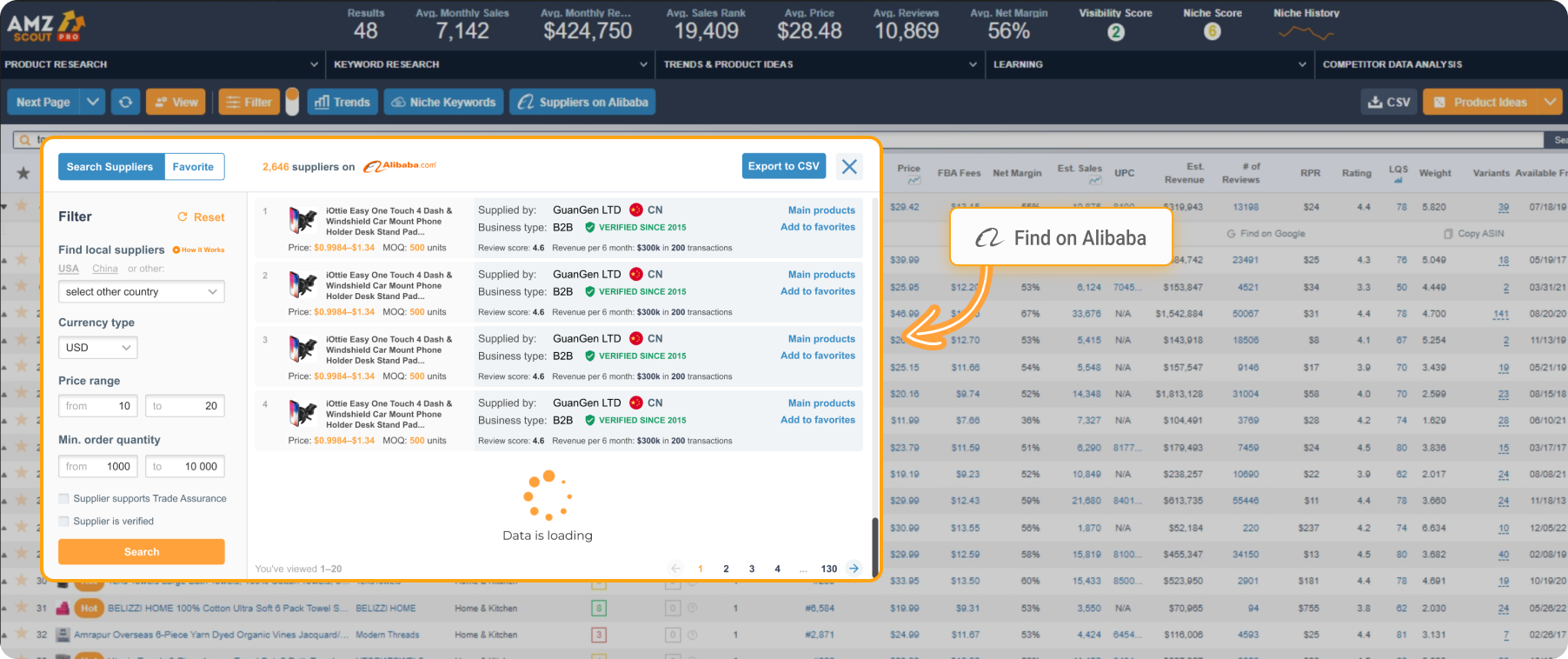
Task: Click the favorites star column header
Action: (23, 173)
